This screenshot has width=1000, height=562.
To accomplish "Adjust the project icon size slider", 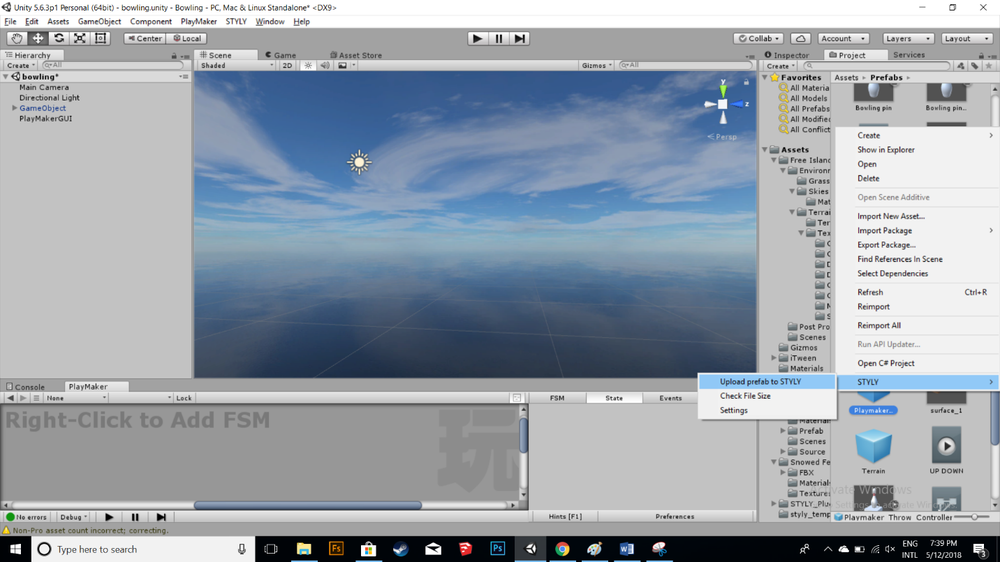I will point(973,517).
